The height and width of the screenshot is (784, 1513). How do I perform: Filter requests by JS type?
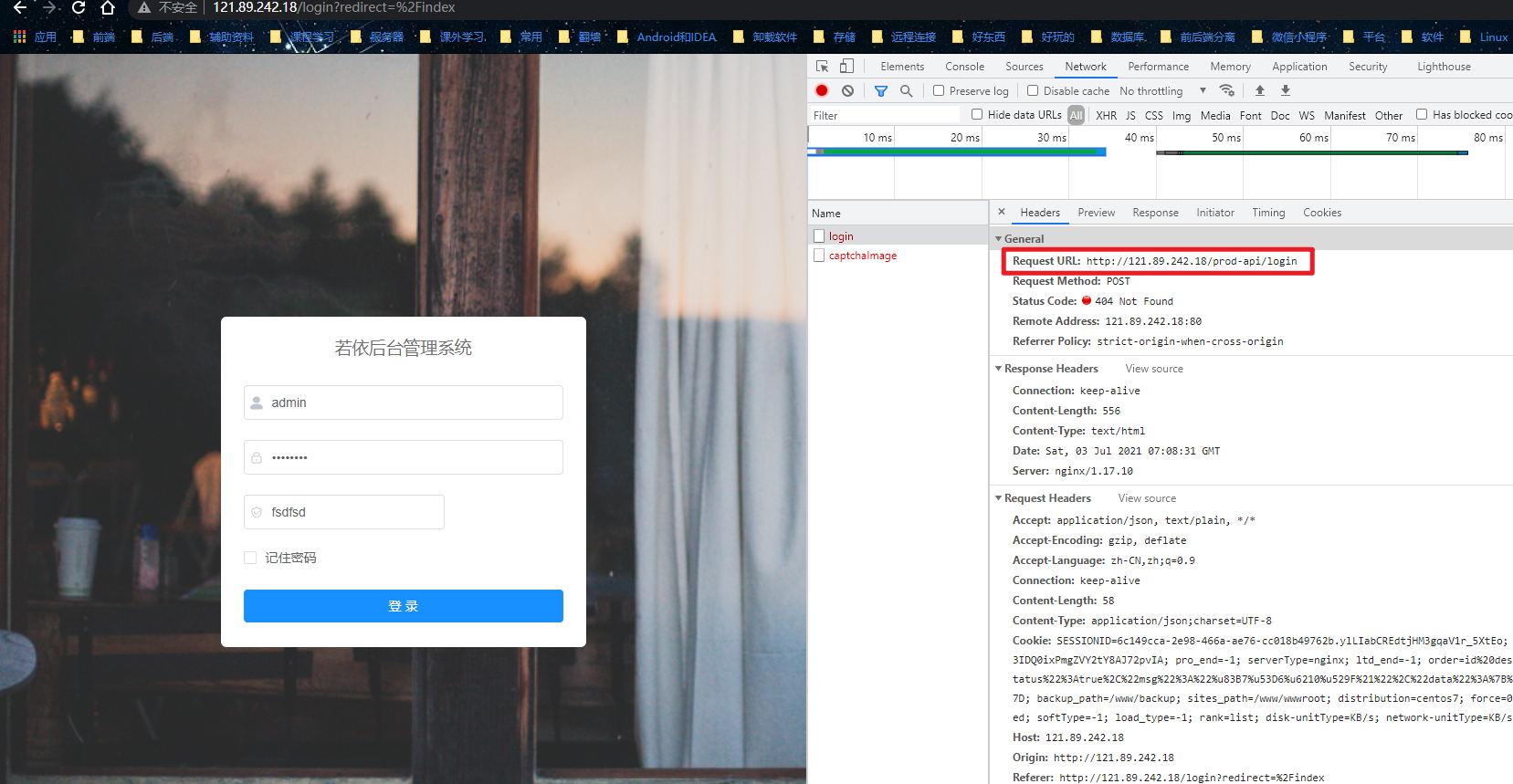(1130, 115)
